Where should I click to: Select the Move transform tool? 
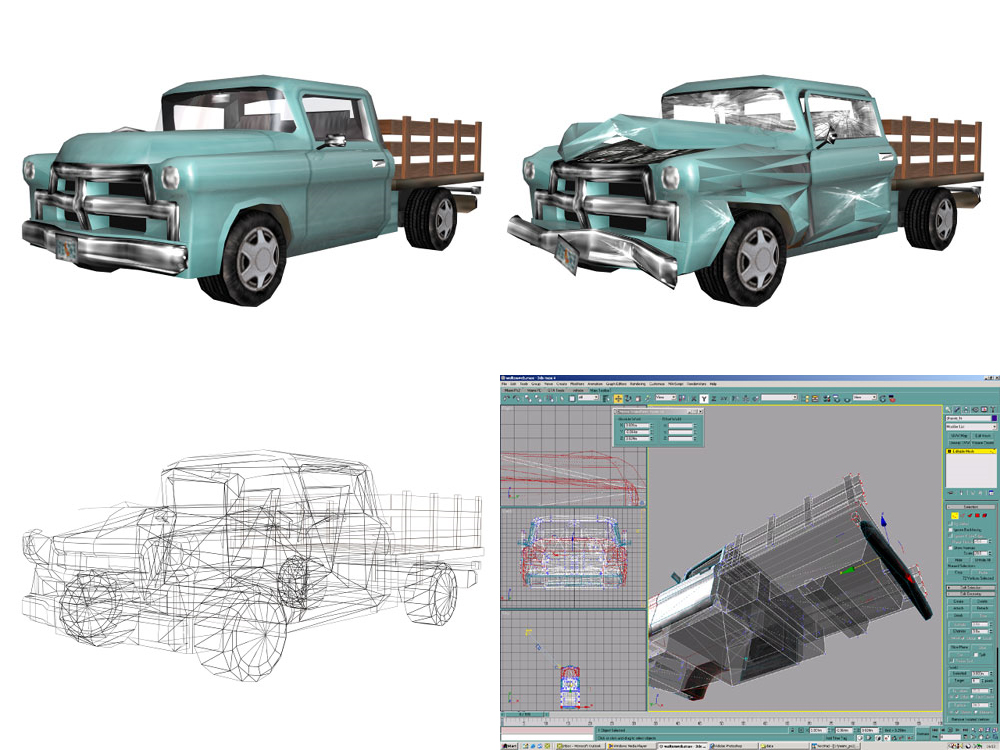tap(618, 399)
